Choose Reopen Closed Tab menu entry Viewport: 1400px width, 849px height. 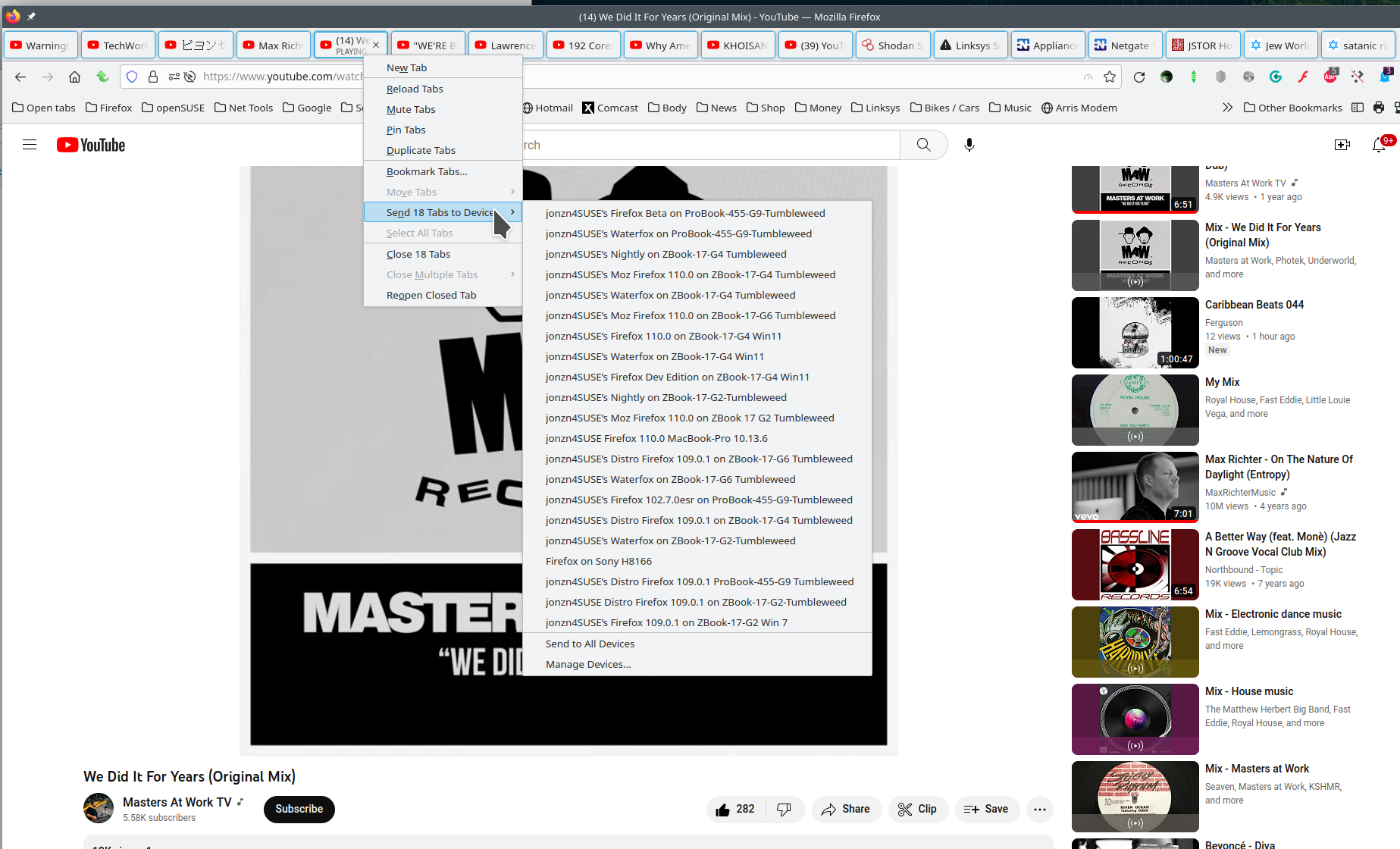tap(443, 295)
